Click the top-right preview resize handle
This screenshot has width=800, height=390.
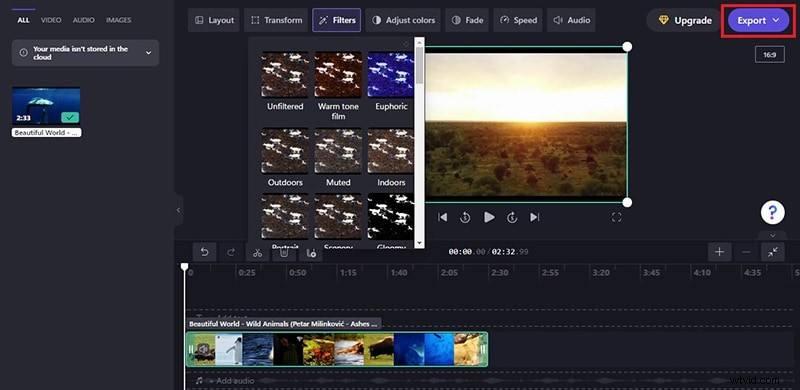point(628,47)
